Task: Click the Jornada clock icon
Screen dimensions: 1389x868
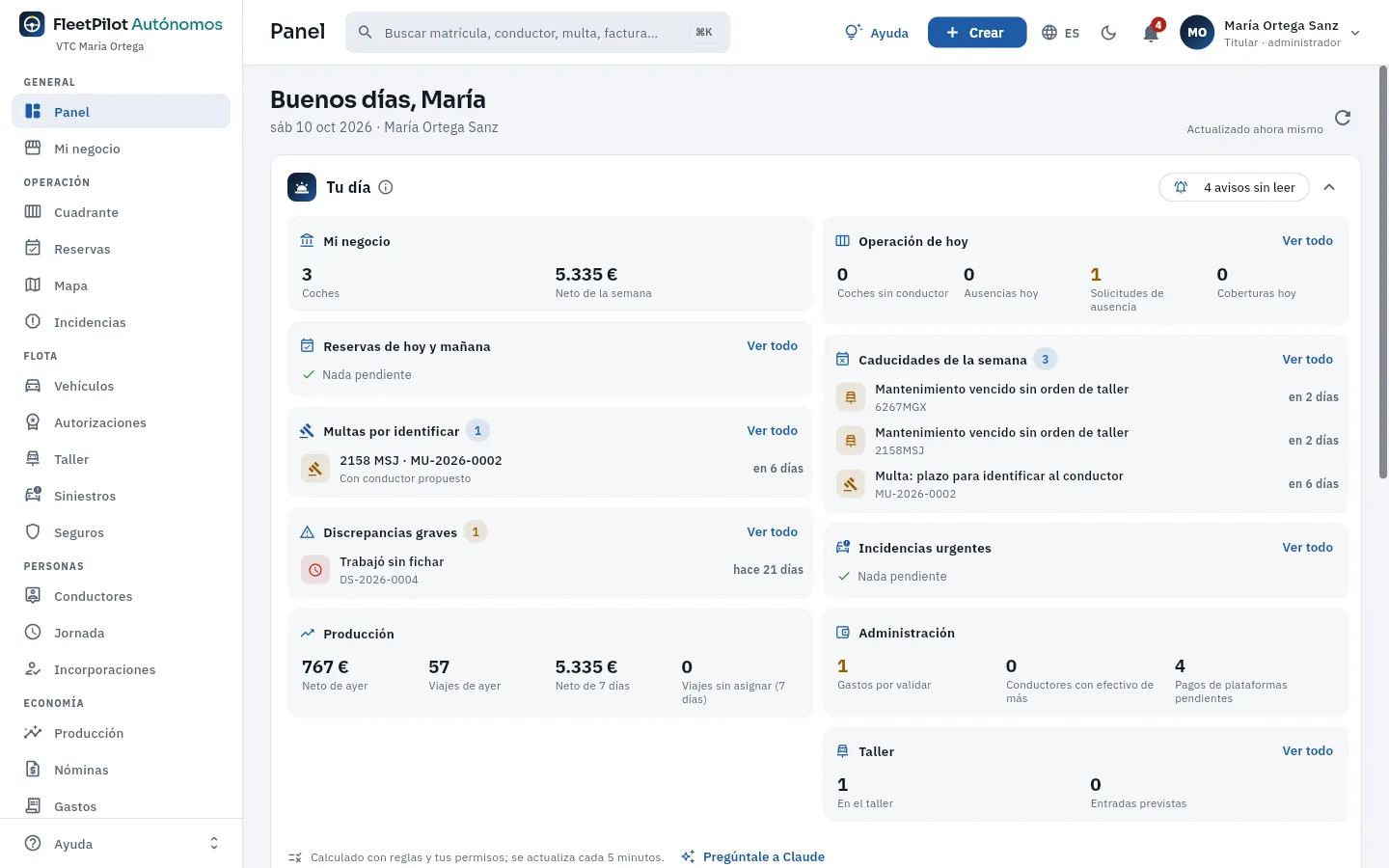Action: (x=33, y=633)
